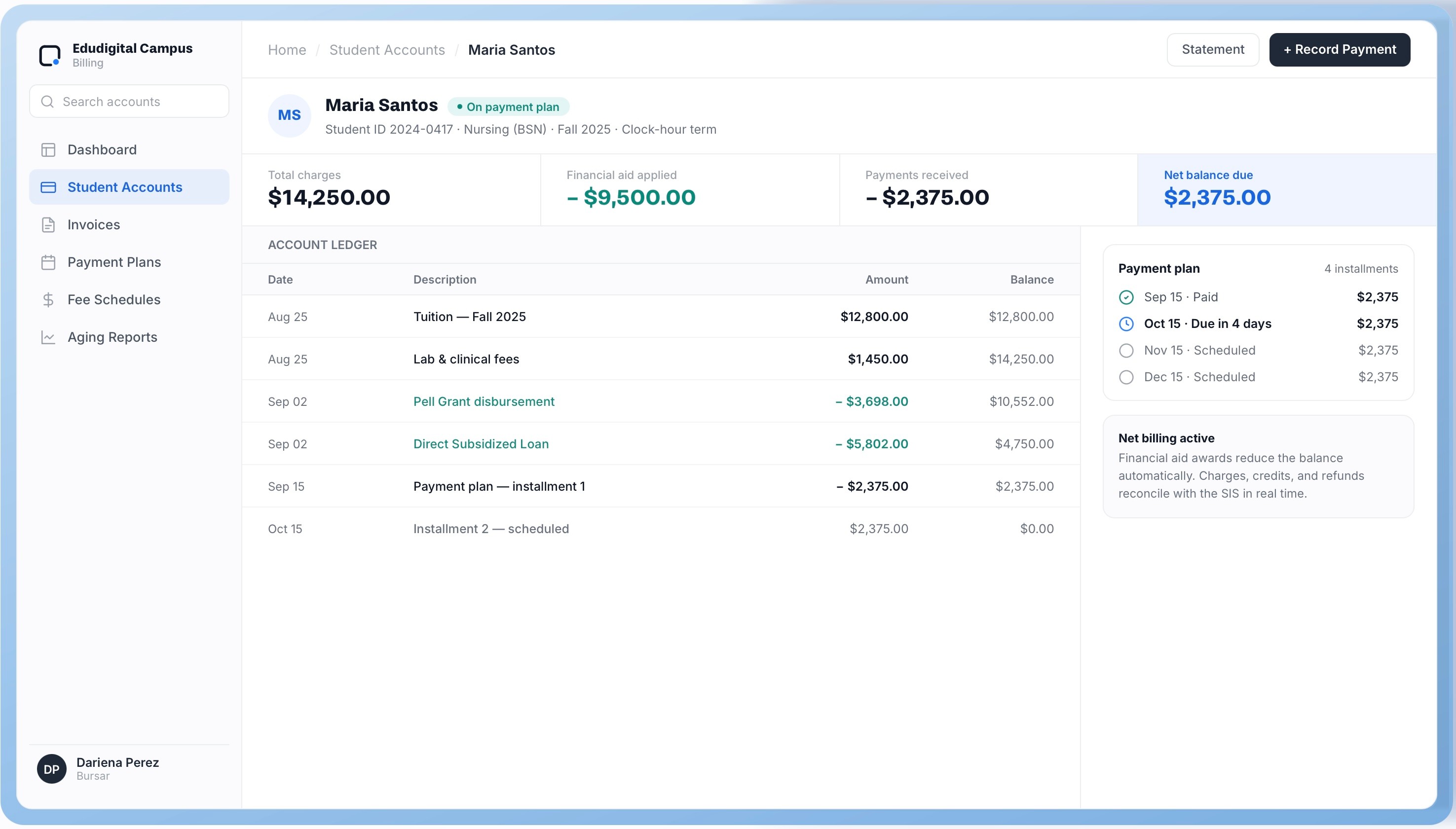
Task: Click the ACCOUNT LEDGER heading
Action: tap(322, 245)
